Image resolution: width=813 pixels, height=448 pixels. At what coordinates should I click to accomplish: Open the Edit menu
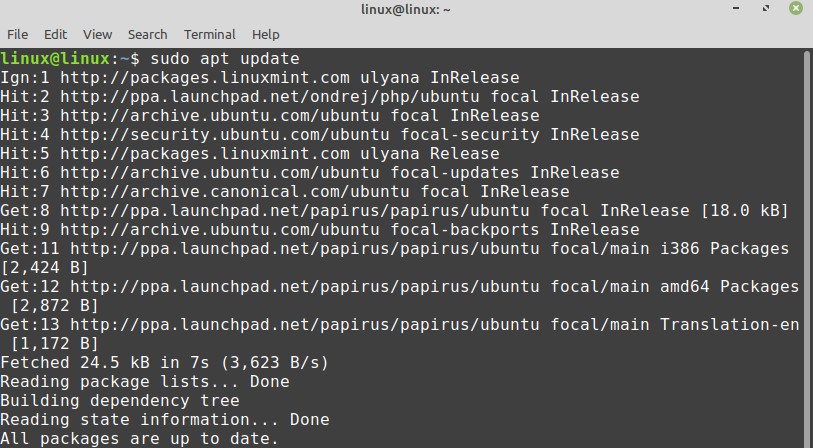tap(56, 34)
